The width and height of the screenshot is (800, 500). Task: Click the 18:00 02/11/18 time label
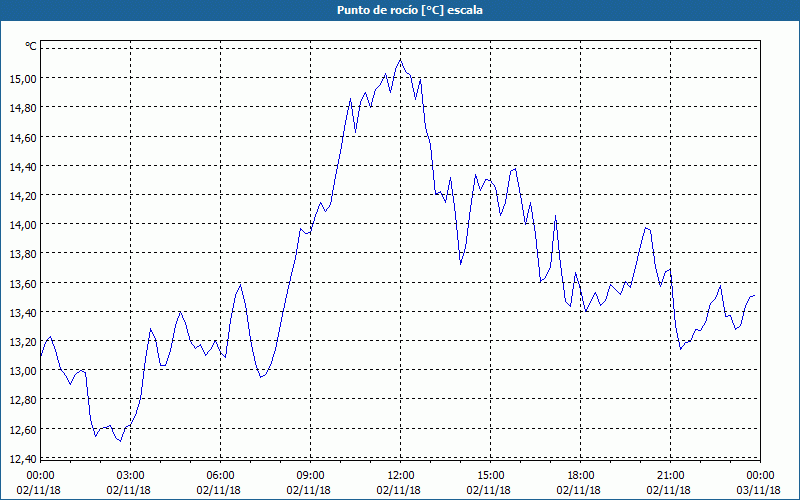click(x=579, y=483)
